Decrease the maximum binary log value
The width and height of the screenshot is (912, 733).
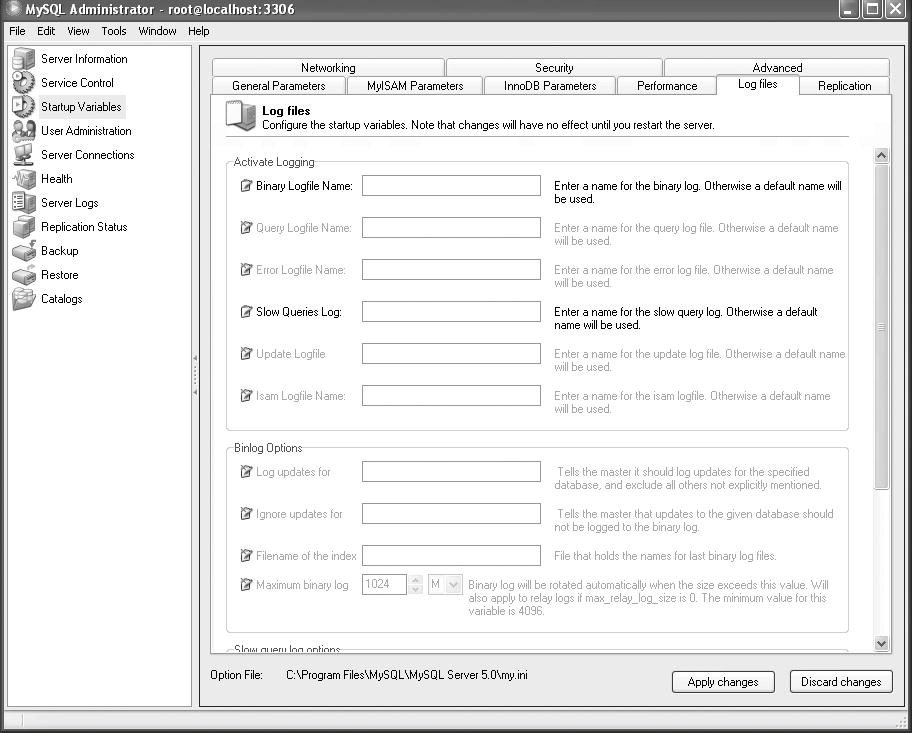(x=415, y=589)
